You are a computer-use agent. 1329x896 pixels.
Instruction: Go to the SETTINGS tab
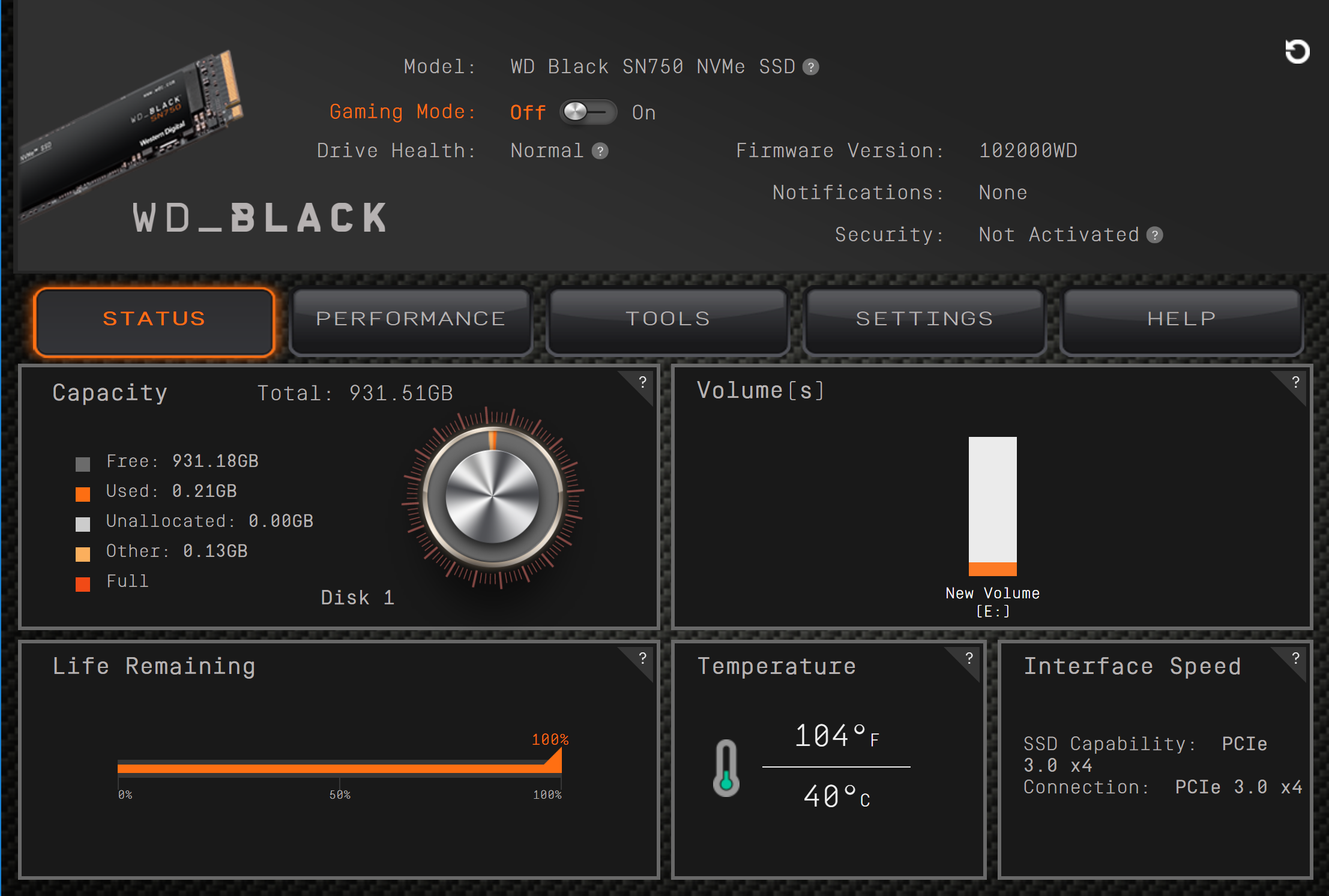[x=924, y=319]
